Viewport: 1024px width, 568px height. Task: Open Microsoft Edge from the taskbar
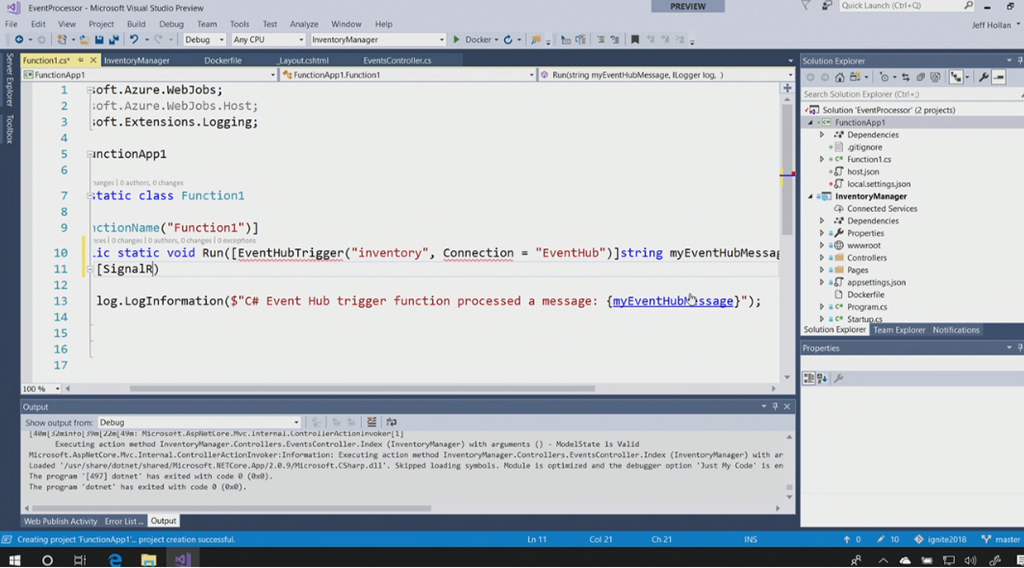point(115,559)
